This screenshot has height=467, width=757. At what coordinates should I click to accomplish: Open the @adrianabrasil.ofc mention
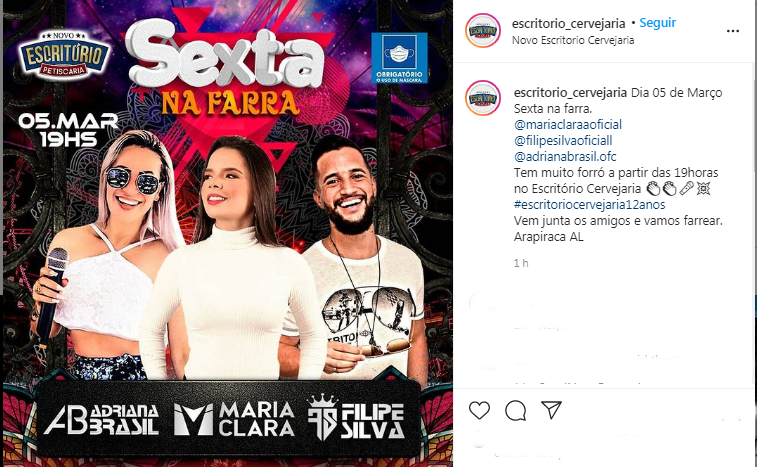[565, 156]
